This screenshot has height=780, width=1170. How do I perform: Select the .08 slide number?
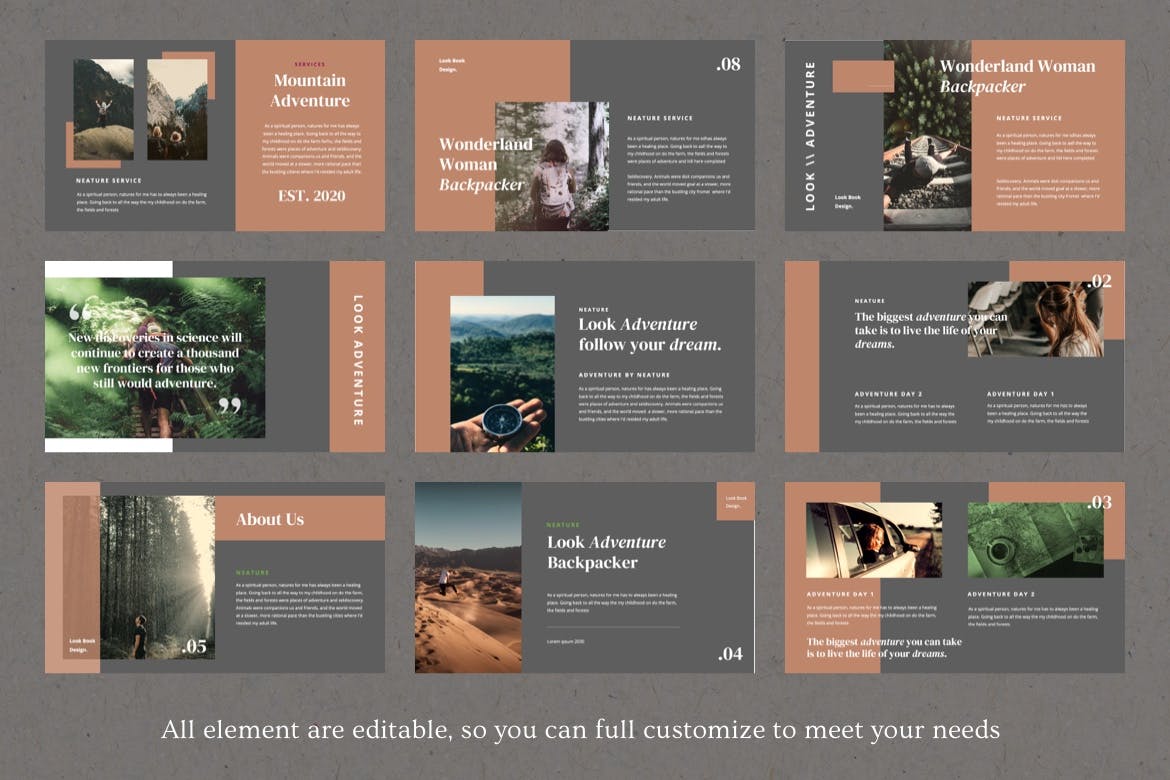click(x=728, y=65)
